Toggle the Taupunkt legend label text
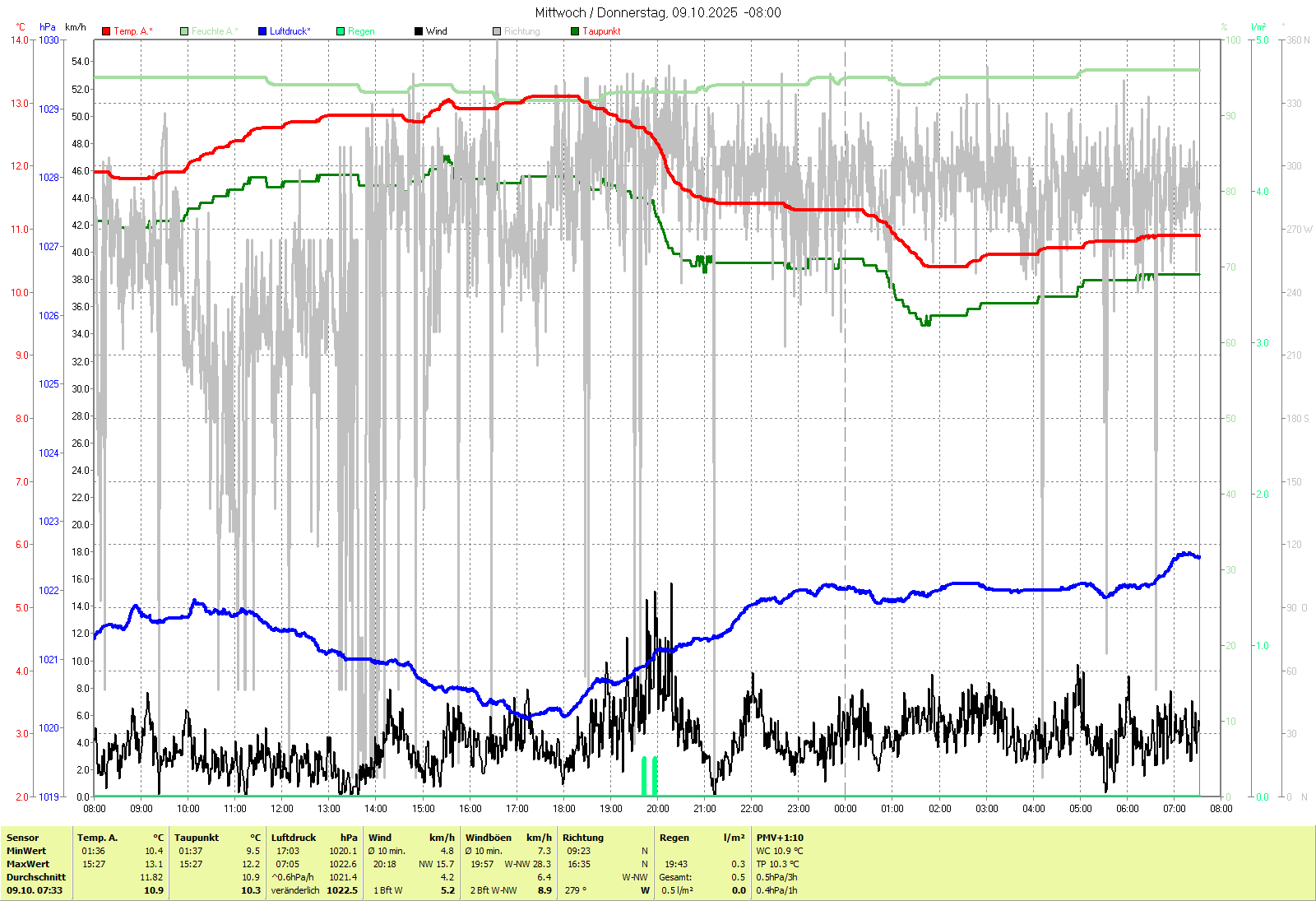This screenshot has height=901, width=1316. [601, 31]
